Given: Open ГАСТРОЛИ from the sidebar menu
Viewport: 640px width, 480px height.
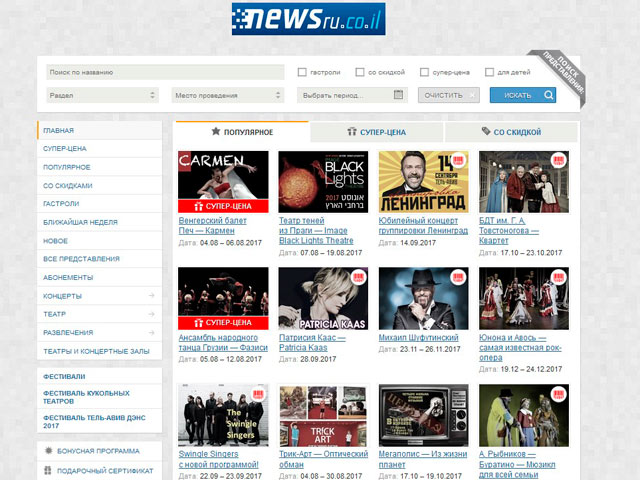Looking at the screenshot, I should [x=100, y=204].
